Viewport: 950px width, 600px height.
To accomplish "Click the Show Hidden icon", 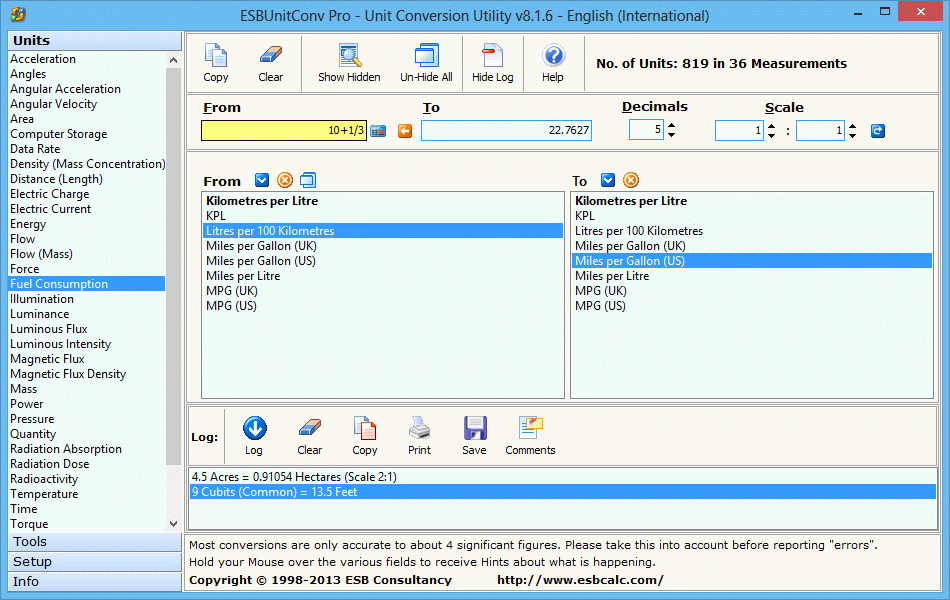I will 350,55.
